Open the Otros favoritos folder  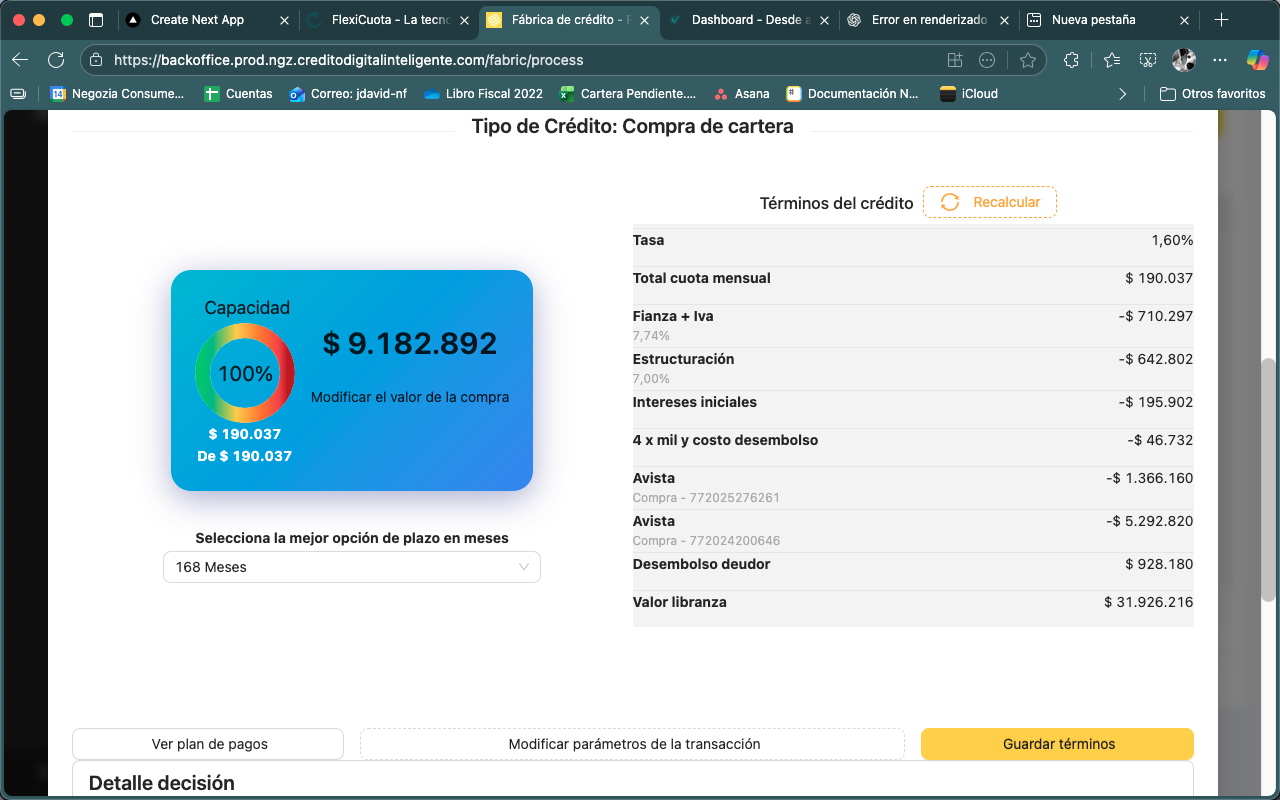1209,93
